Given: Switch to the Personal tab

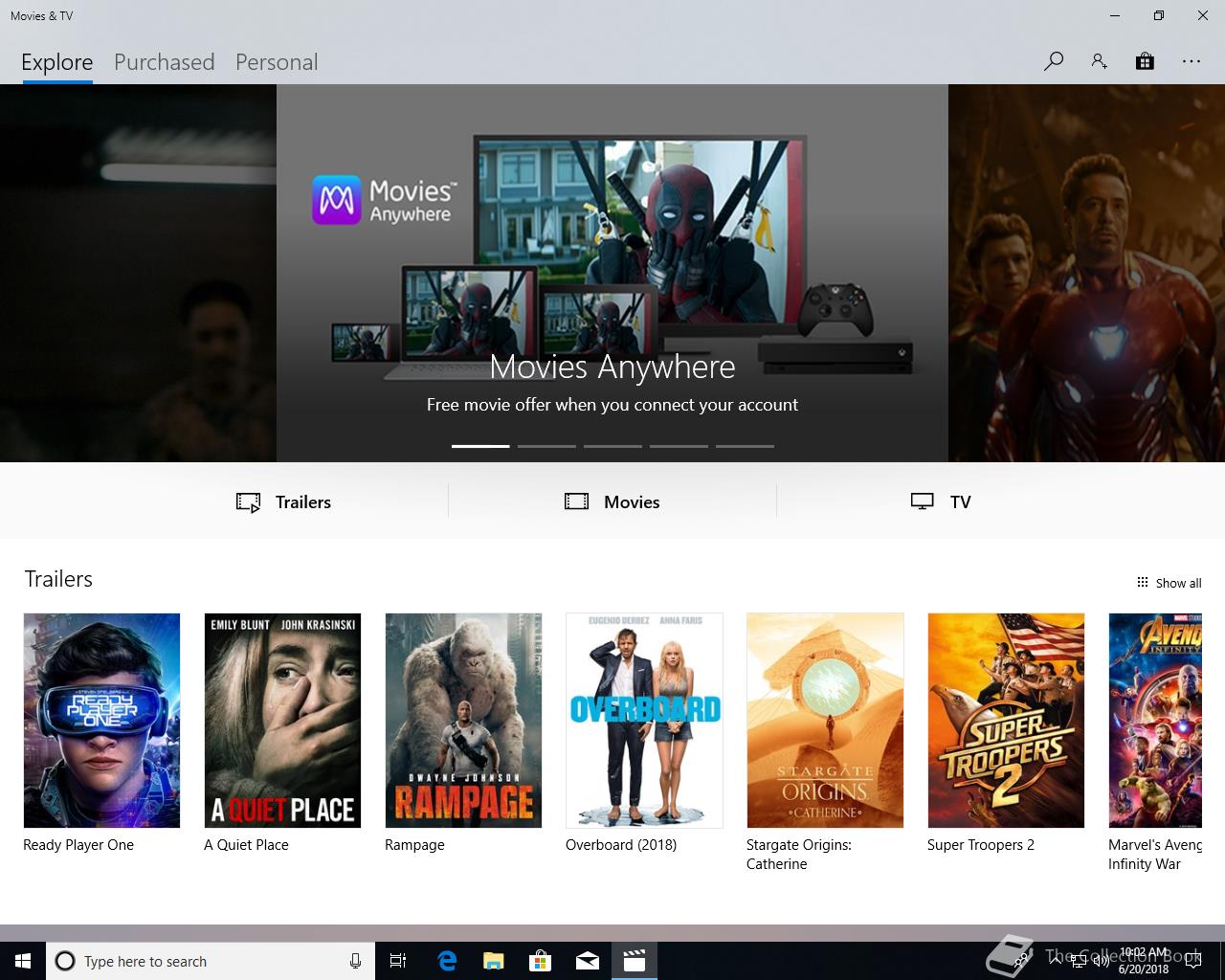Looking at the screenshot, I should tap(277, 62).
